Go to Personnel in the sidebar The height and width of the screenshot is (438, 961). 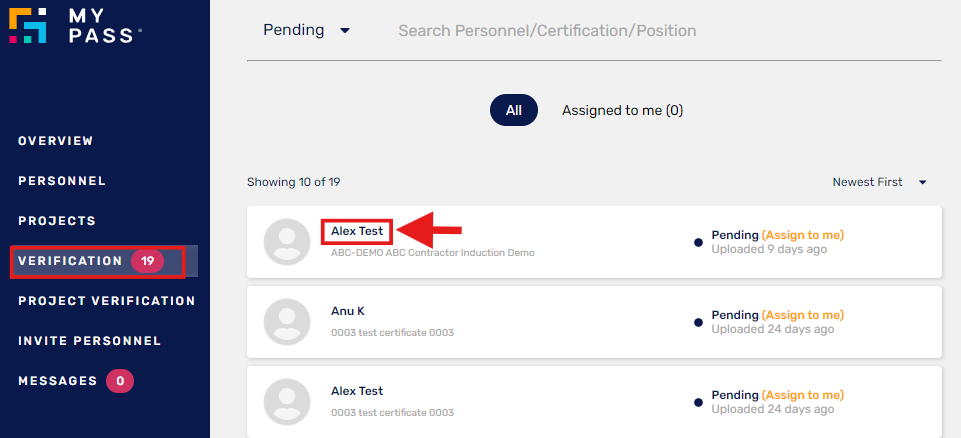[62, 181]
